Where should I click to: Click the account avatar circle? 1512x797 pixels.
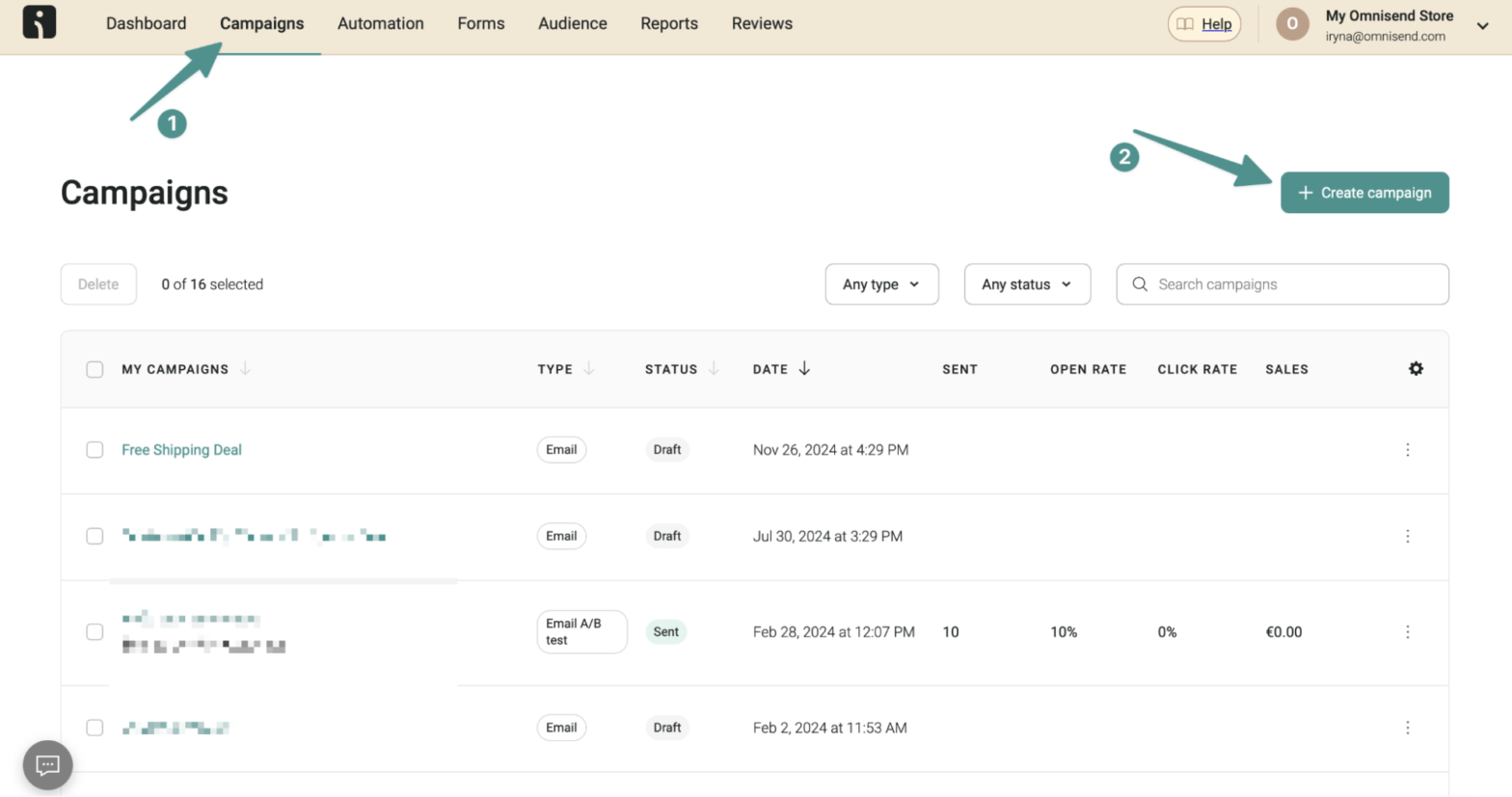click(x=1292, y=24)
